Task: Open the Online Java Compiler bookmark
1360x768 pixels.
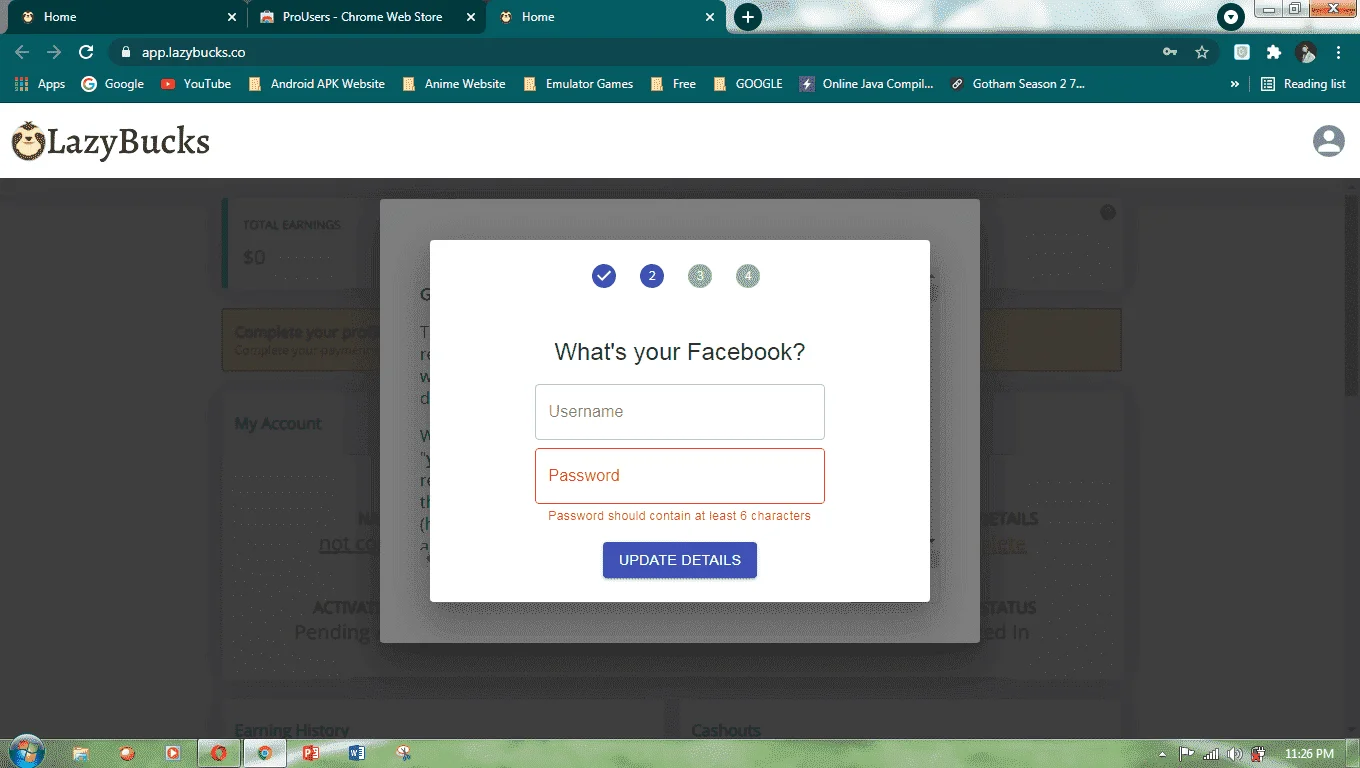Action: click(867, 84)
